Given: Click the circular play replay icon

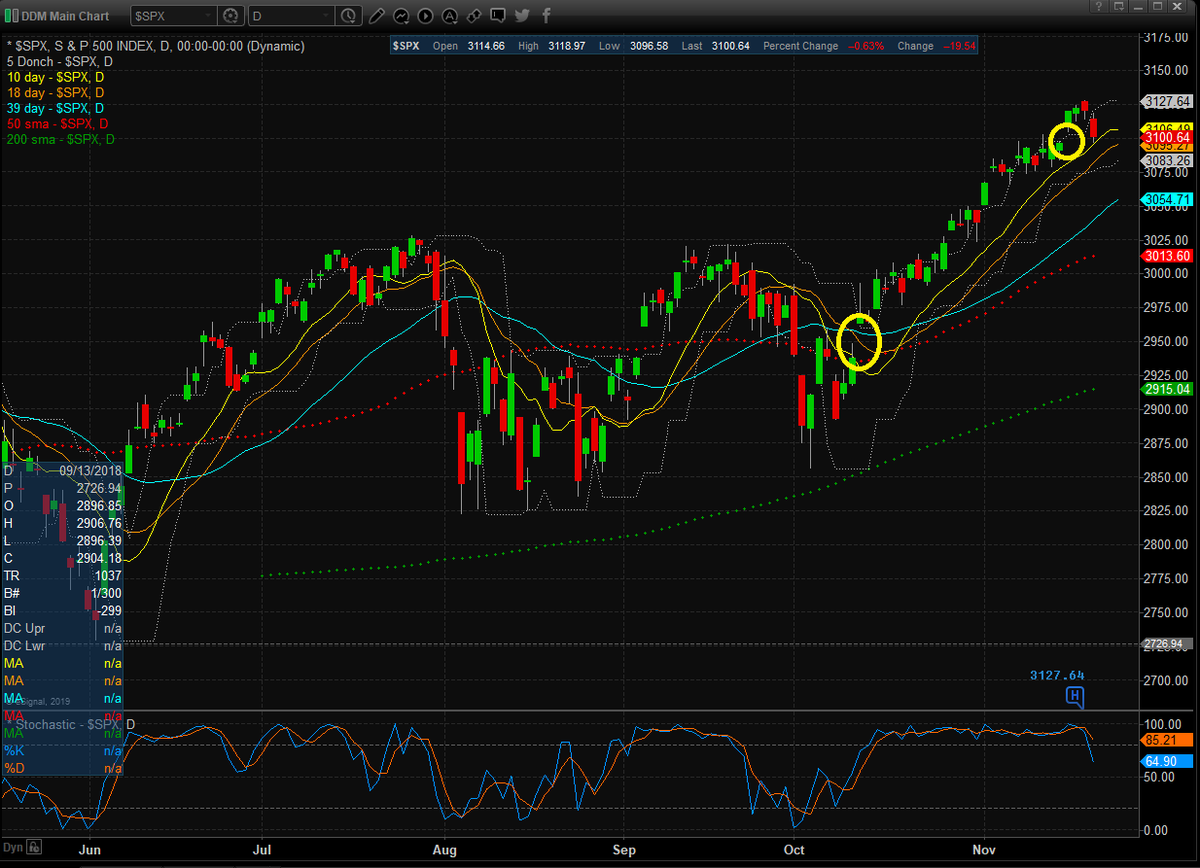Looking at the screenshot, I should coord(425,16).
